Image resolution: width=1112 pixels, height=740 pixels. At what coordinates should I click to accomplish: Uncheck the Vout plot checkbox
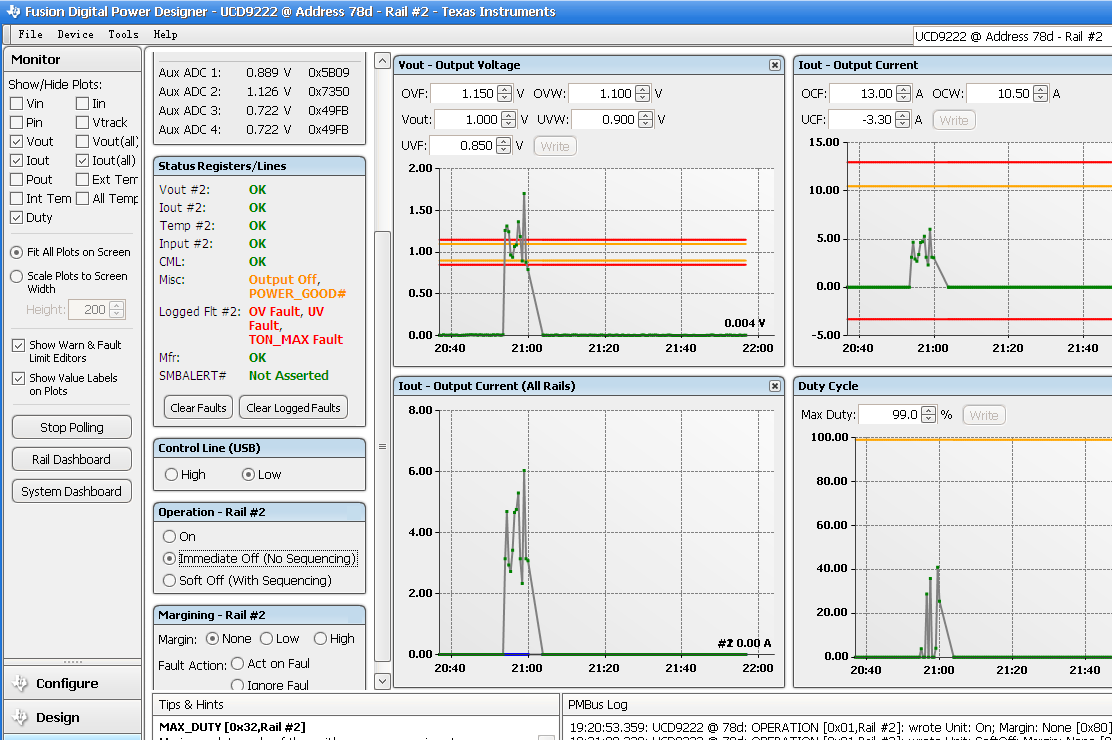click(x=16, y=142)
